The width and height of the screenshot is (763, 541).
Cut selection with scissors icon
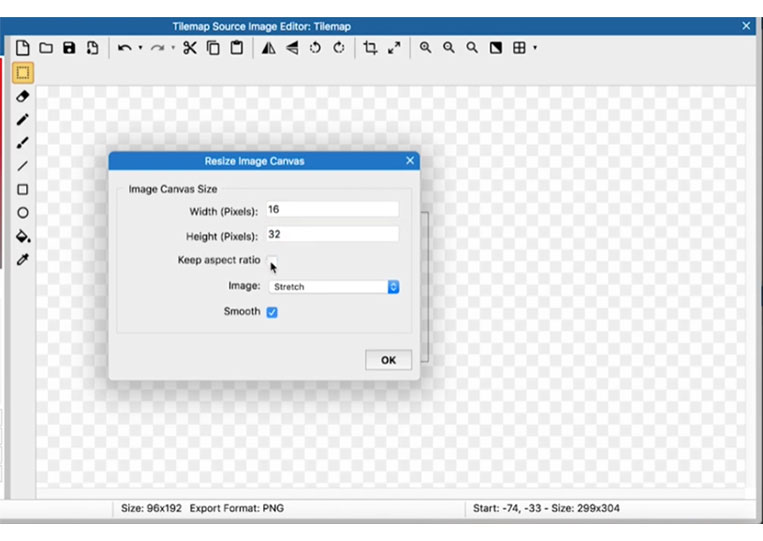pyautogui.click(x=190, y=48)
